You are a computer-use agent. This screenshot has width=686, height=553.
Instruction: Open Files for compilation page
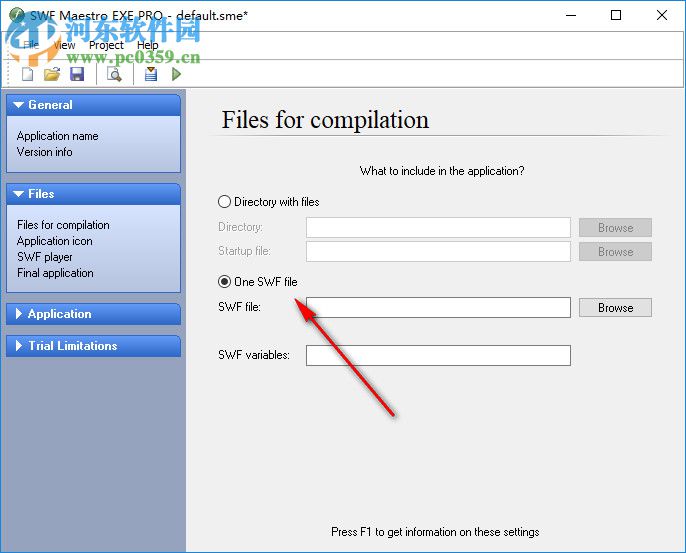coord(63,225)
